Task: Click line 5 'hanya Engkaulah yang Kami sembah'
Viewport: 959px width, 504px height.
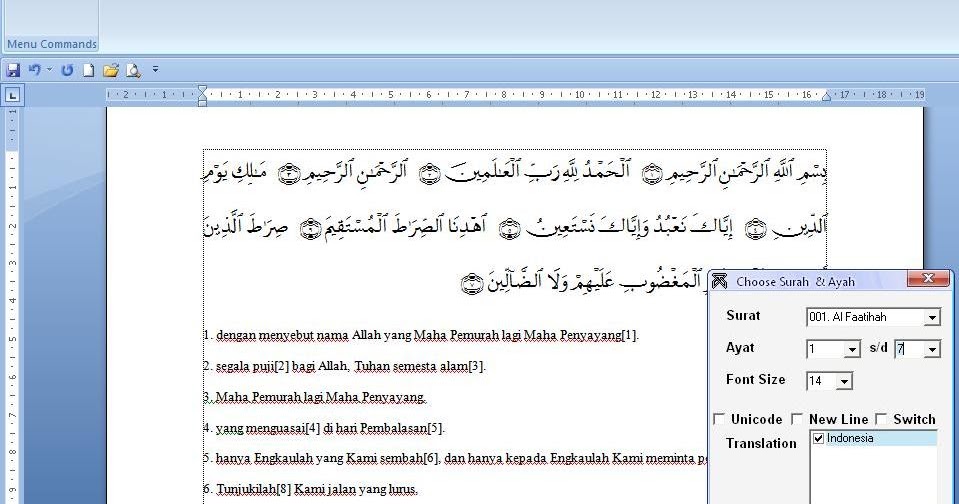Action: 456,458
